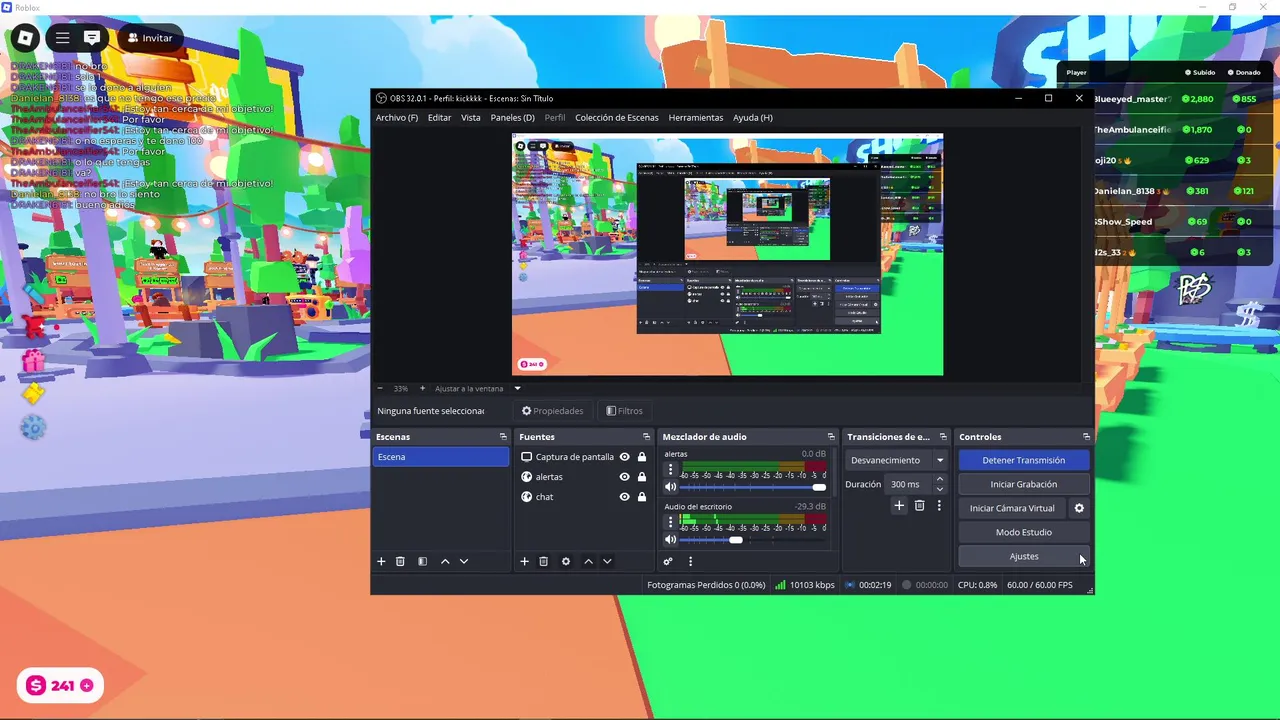
Task: Open the Vista menu
Action: click(x=470, y=118)
